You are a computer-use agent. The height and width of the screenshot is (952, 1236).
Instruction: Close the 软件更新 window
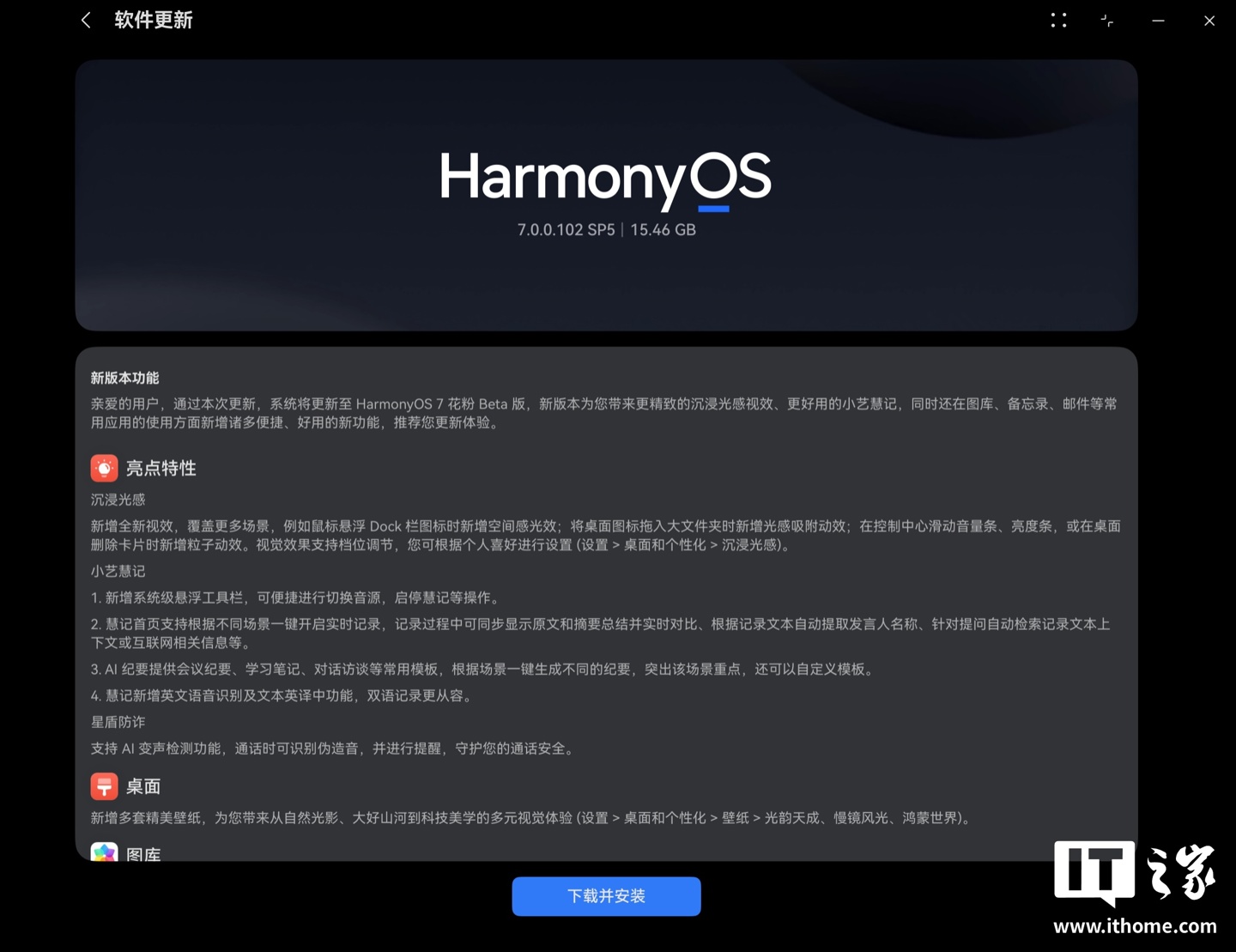pos(1209,21)
